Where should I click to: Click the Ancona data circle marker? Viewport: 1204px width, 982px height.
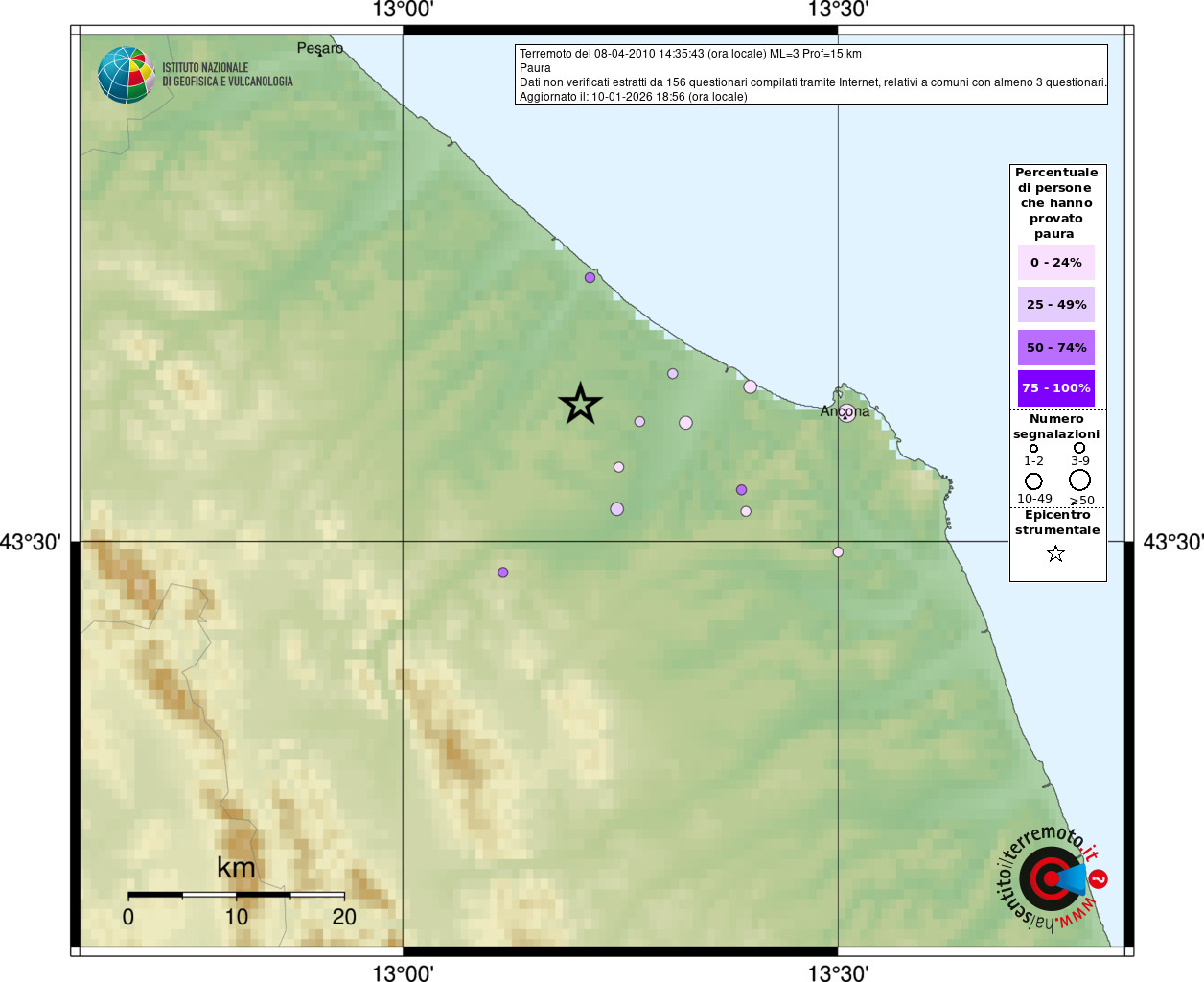click(x=846, y=413)
